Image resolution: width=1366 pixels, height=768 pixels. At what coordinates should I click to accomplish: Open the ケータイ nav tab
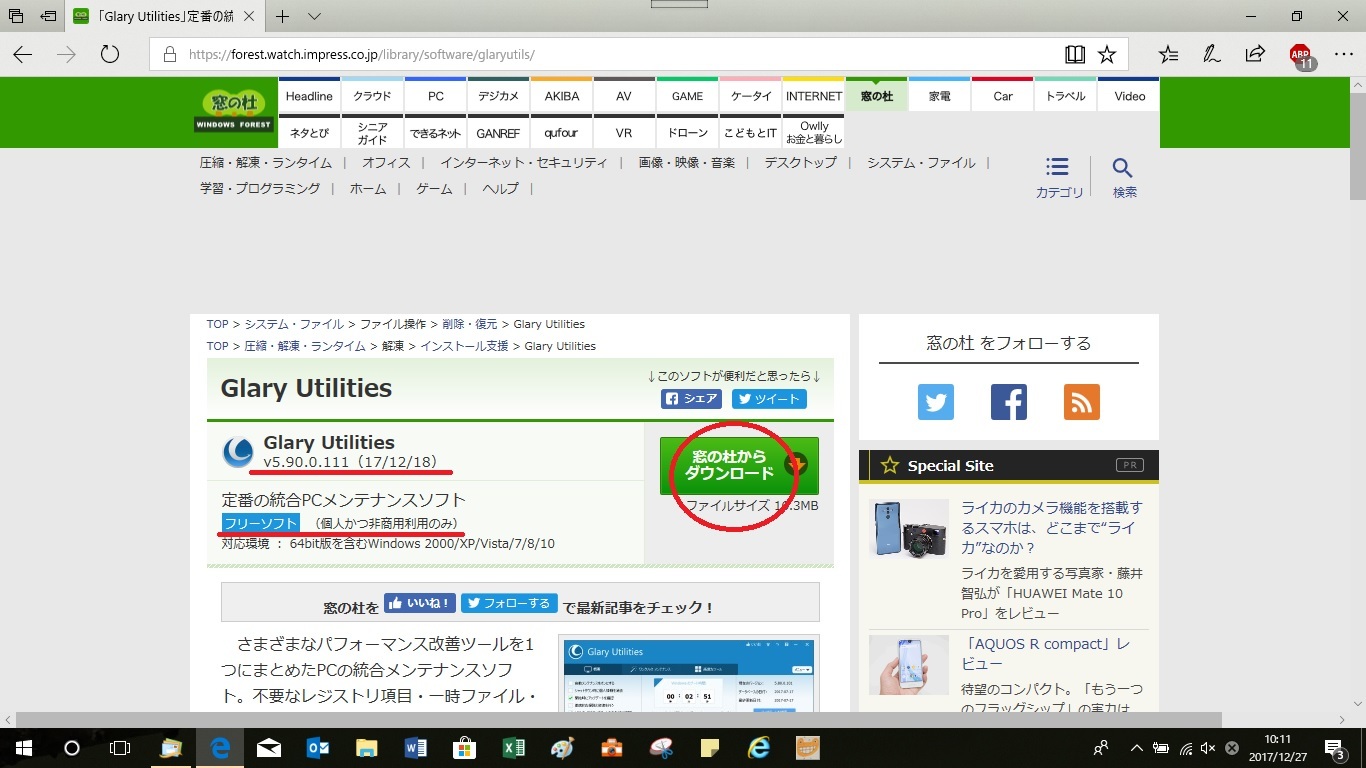pos(751,96)
